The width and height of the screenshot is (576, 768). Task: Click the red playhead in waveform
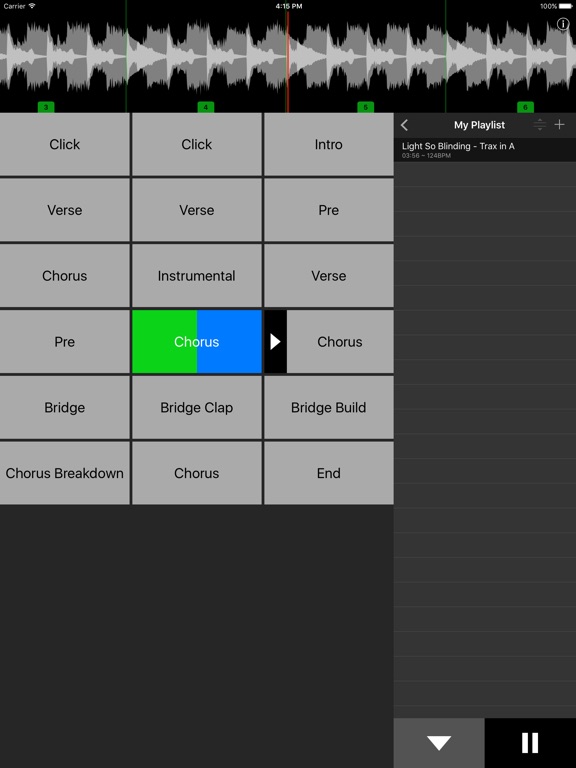click(288, 61)
